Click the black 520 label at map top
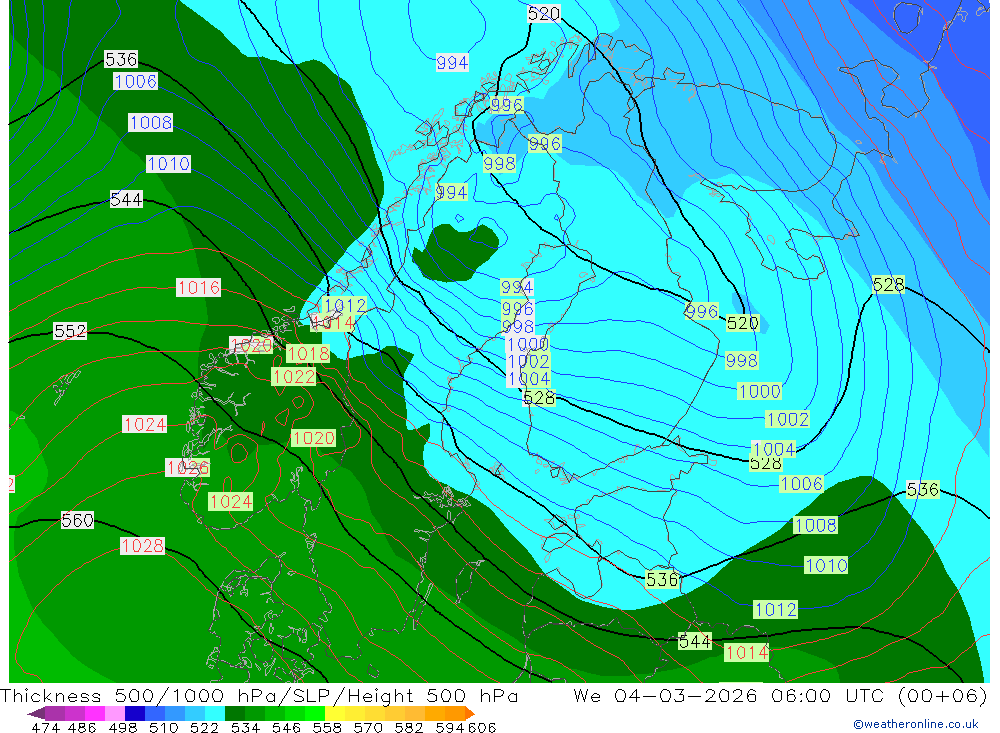 tap(544, 13)
